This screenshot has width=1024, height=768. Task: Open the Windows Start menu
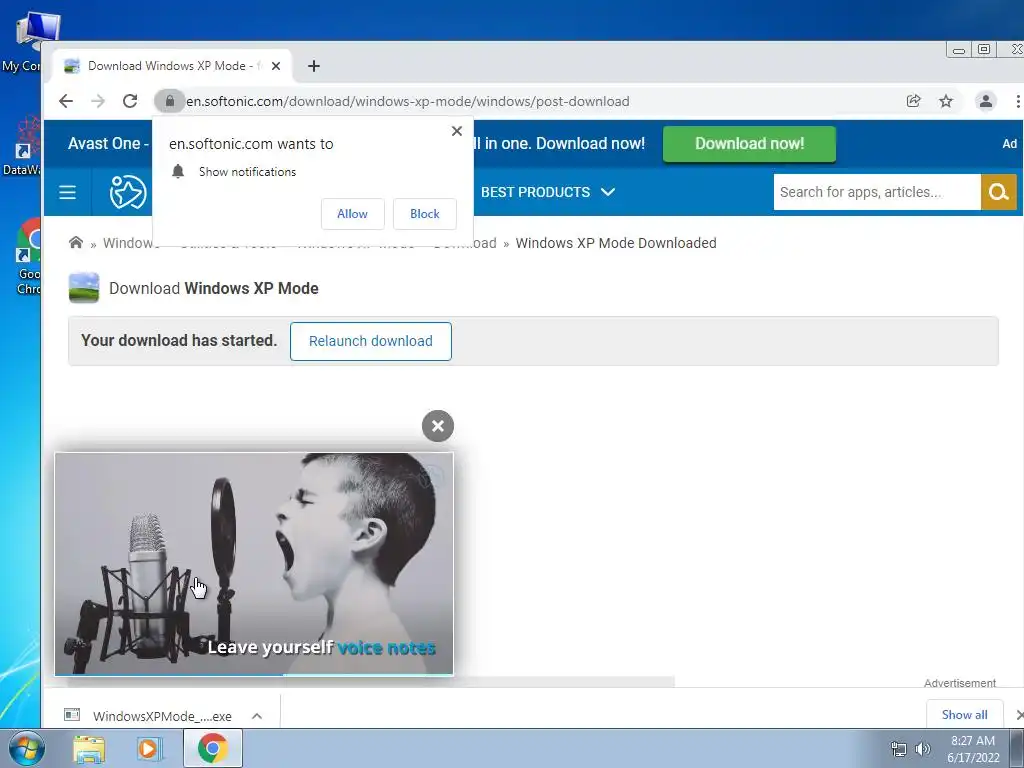(x=26, y=748)
